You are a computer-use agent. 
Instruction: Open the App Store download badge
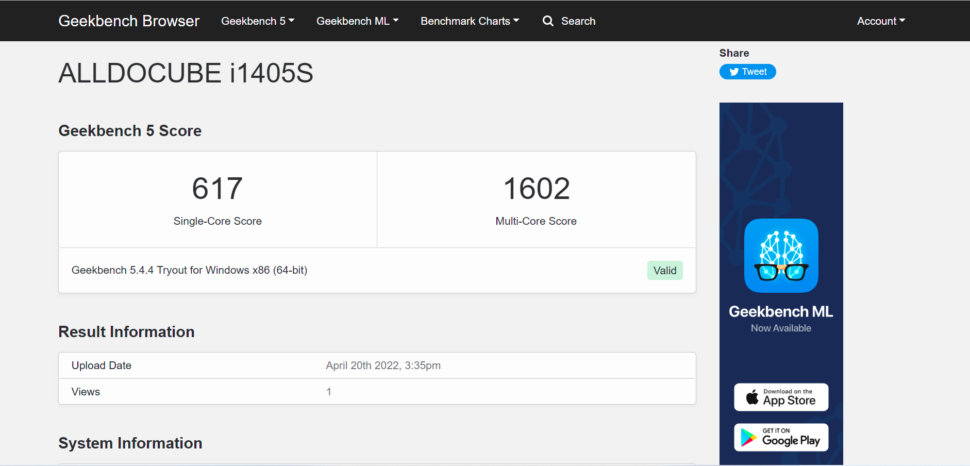point(781,397)
